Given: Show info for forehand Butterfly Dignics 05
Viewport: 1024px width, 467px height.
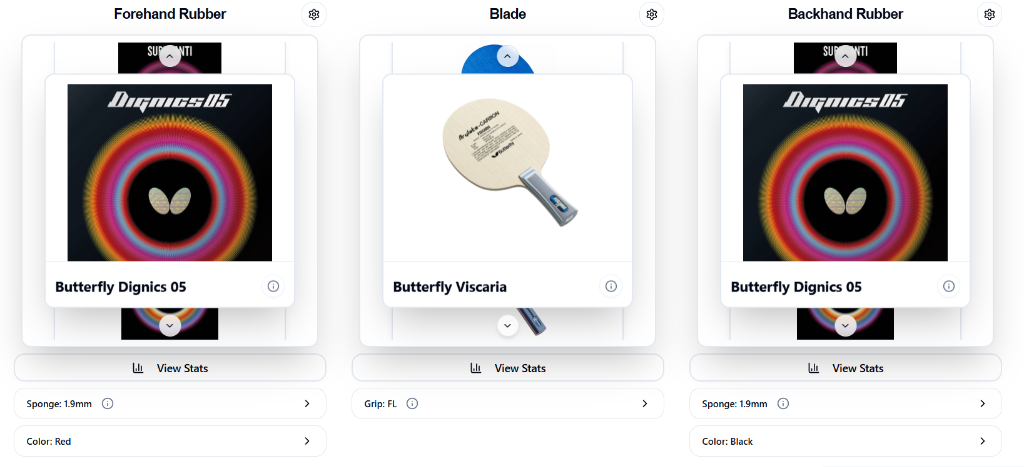Looking at the screenshot, I should click(x=273, y=287).
